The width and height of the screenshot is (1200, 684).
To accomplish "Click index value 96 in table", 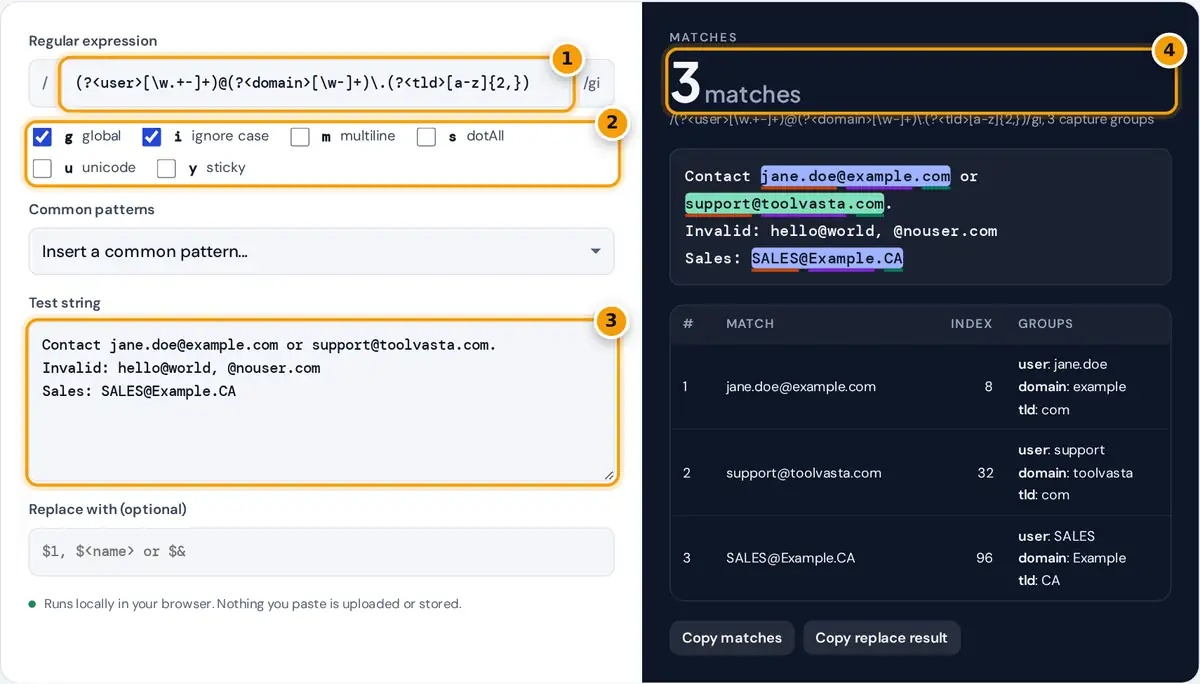I will [x=985, y=558].
